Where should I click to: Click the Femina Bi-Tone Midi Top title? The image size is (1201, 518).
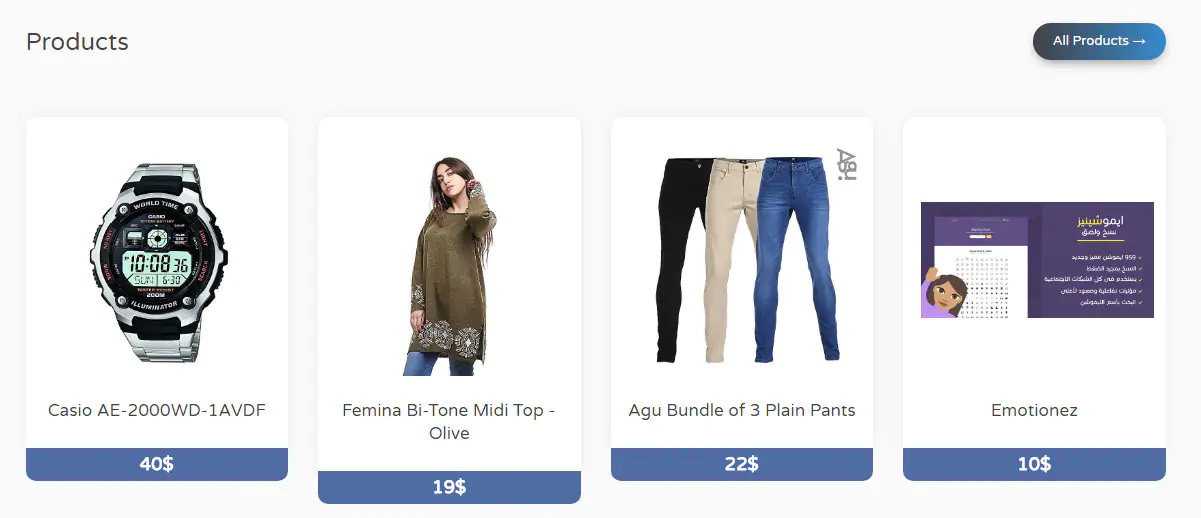pyautogui.click(x=449, y=421)
